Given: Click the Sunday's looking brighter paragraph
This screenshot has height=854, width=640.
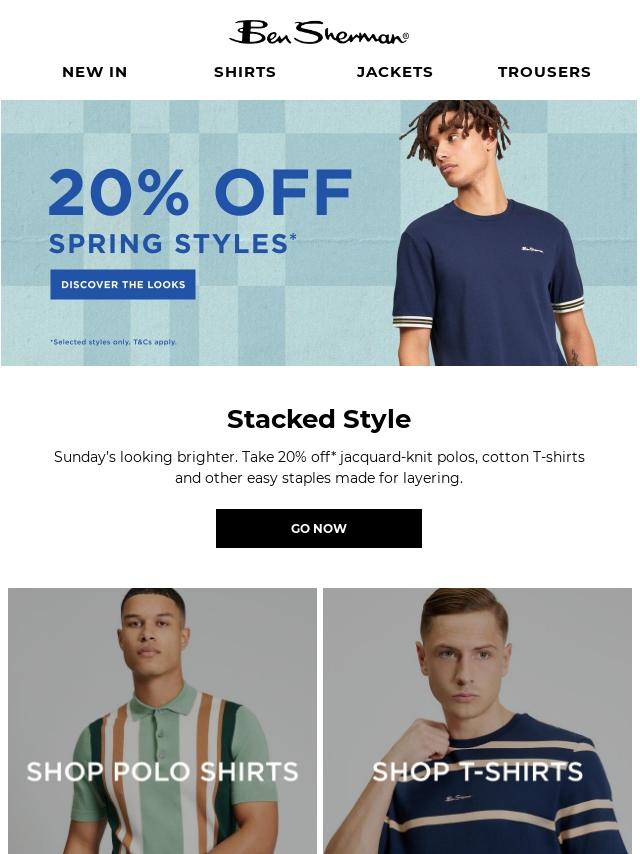Looking at the screenshot, I should pyautogui.click(x=319, y=467).
